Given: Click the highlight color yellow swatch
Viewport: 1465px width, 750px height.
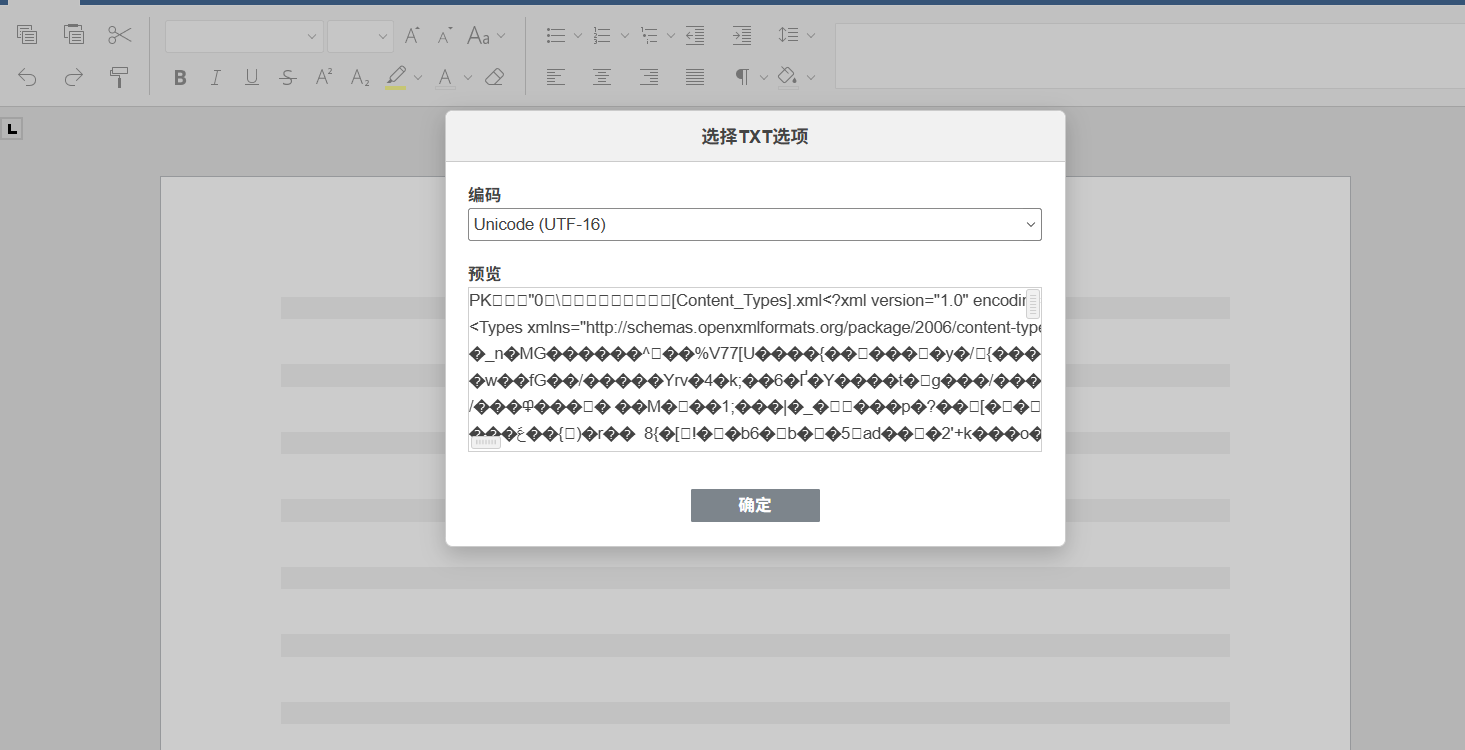Looking at the screenshot, I should 396,88.
